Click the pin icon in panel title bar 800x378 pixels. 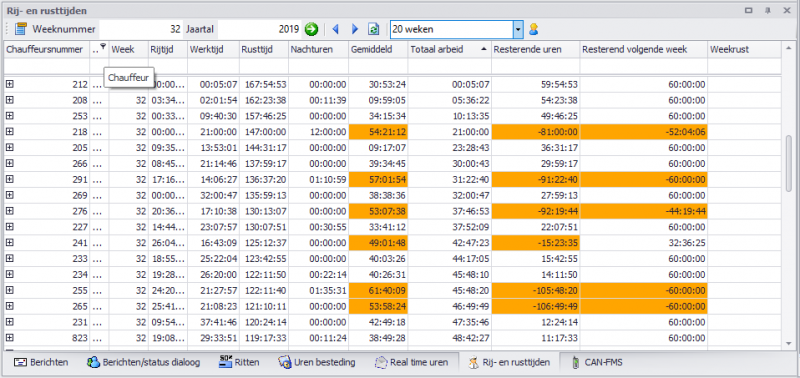pos(767,10)
